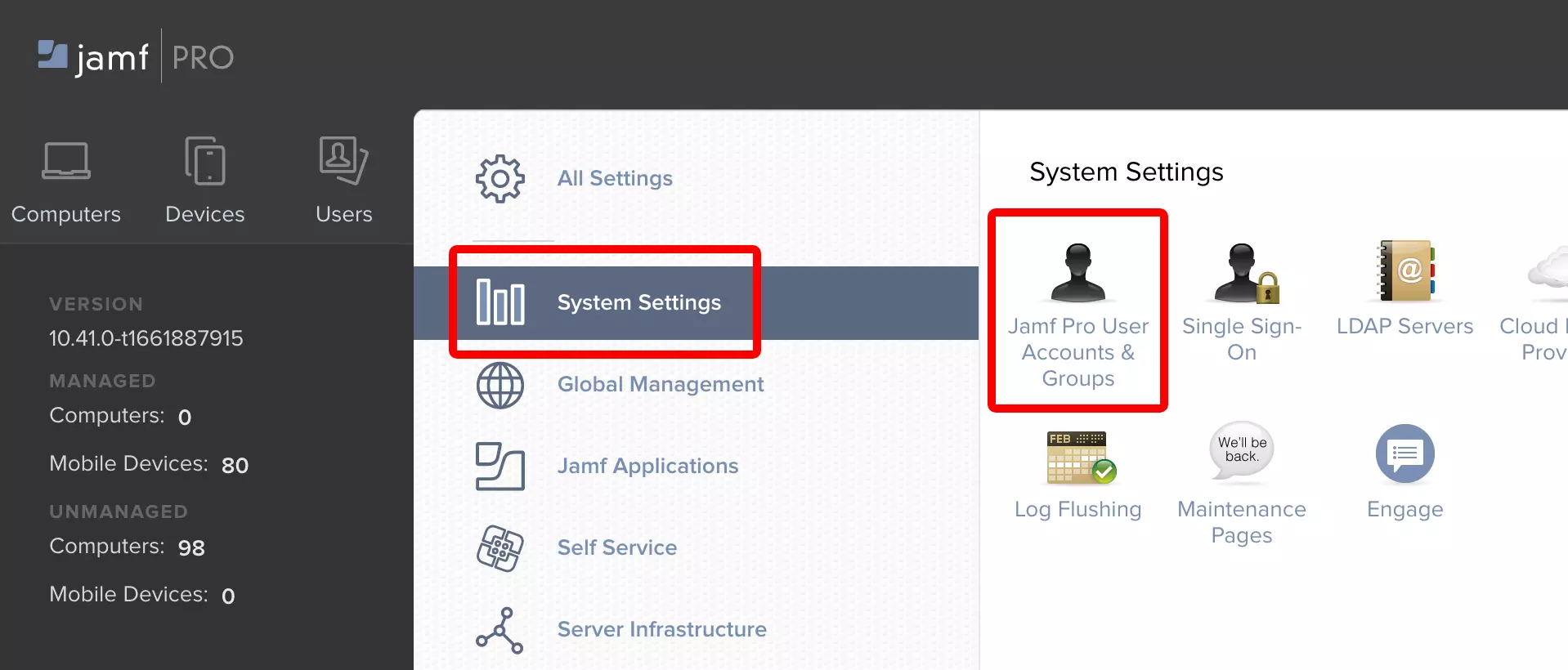Screen dimensions: 1568x670
Task: Click the PRO text beside the logo
Action: point(203,58)
